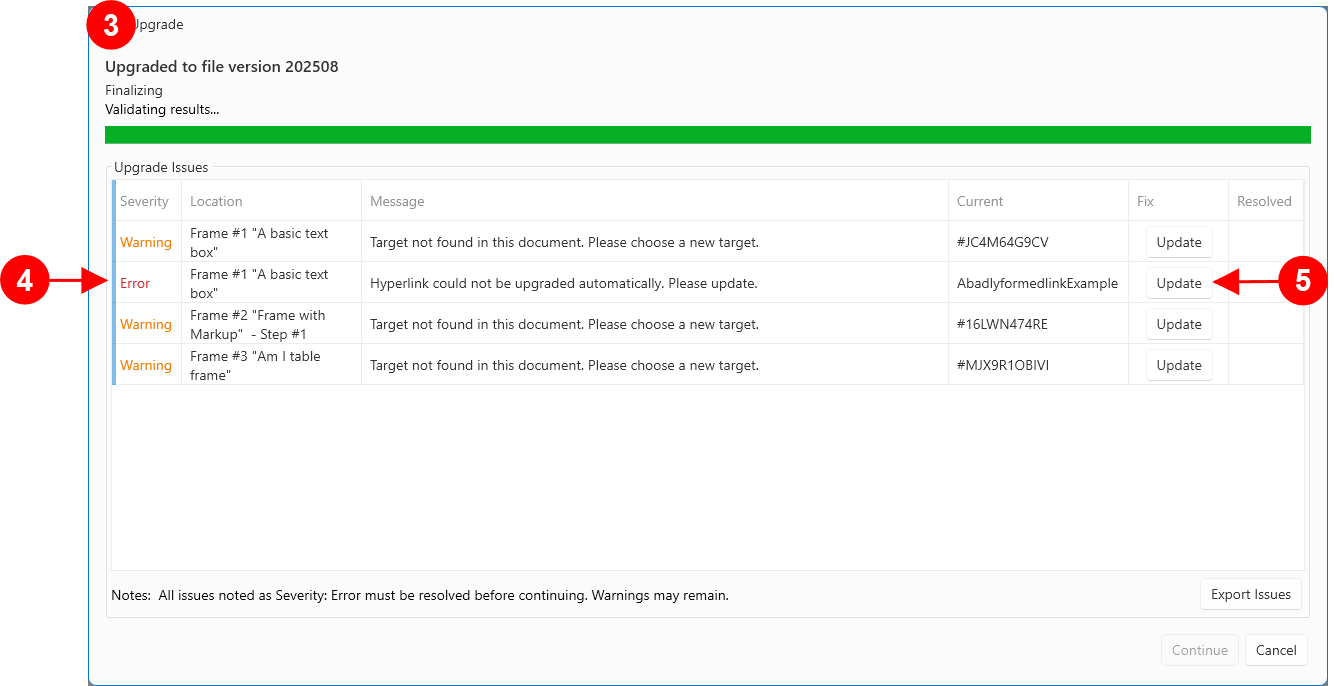Click the Resolved column header

[1264, 201]
